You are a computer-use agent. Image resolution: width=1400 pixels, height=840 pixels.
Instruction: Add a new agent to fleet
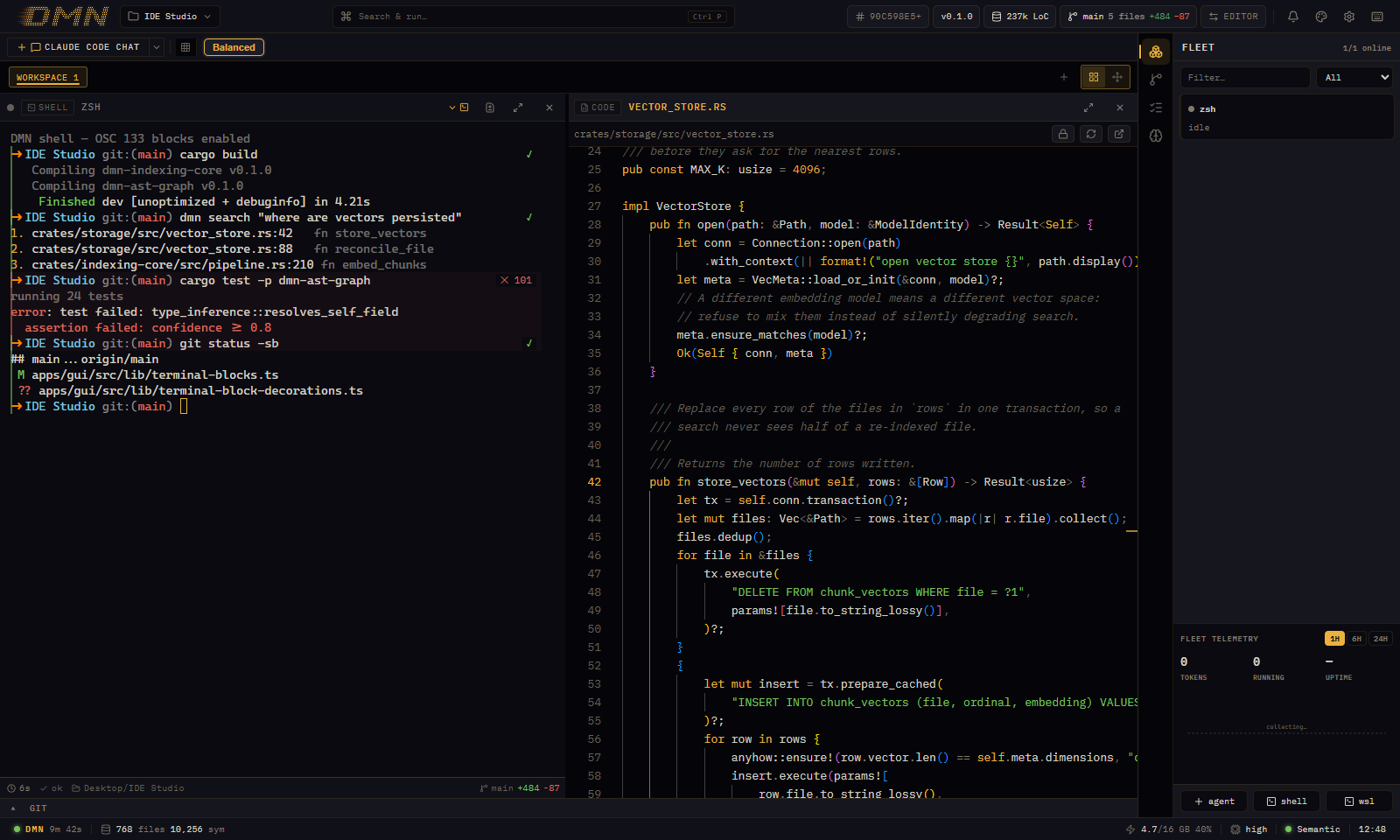click(1214, 801)
